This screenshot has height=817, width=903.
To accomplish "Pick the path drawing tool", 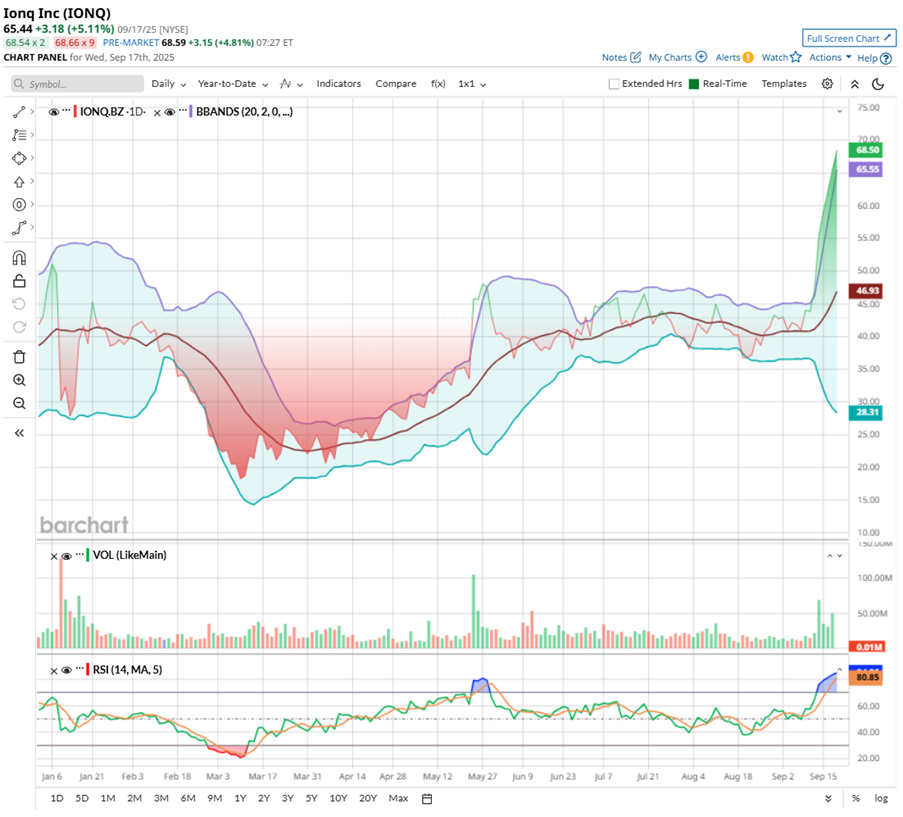I will click(19, 228).
